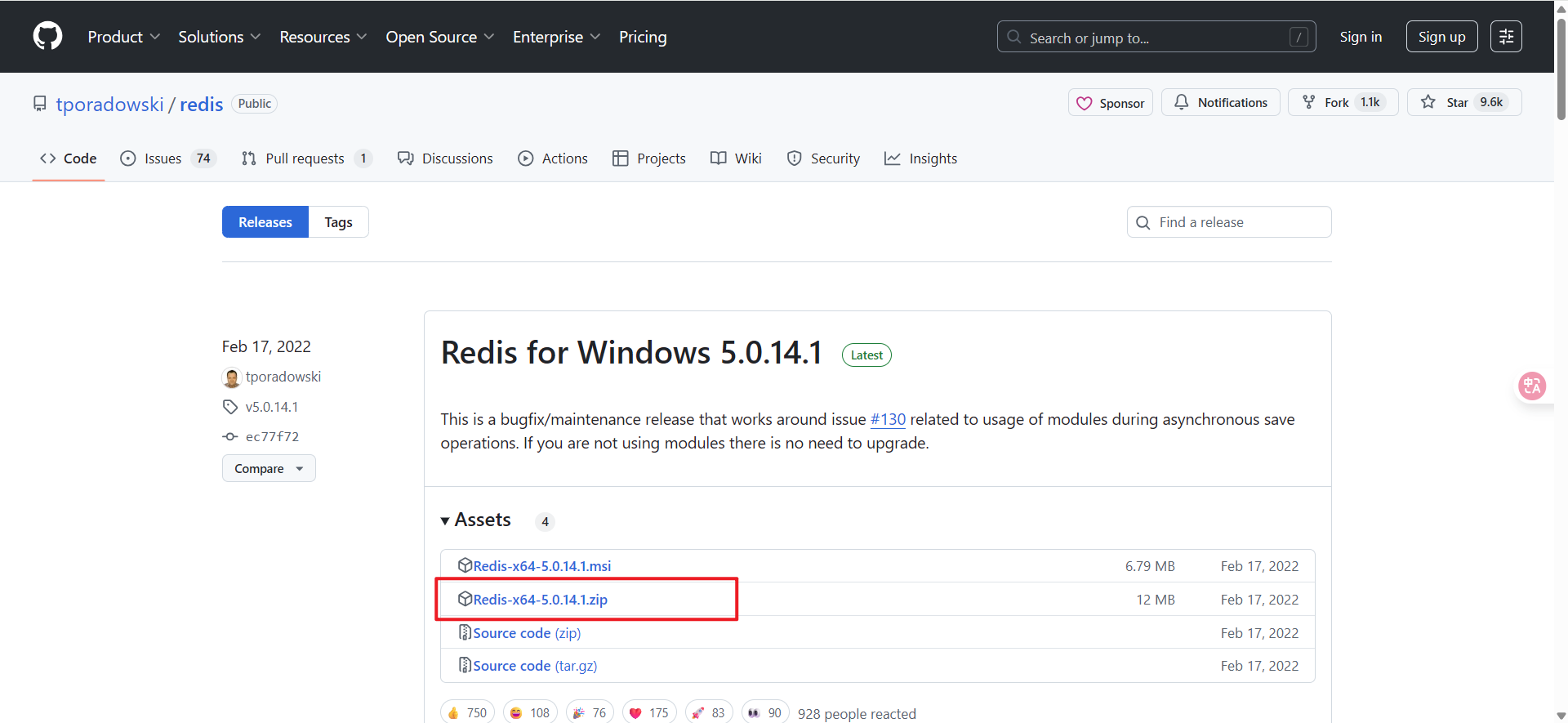
Task: Expand the Enterprise menu
Action: click(556, 37)
